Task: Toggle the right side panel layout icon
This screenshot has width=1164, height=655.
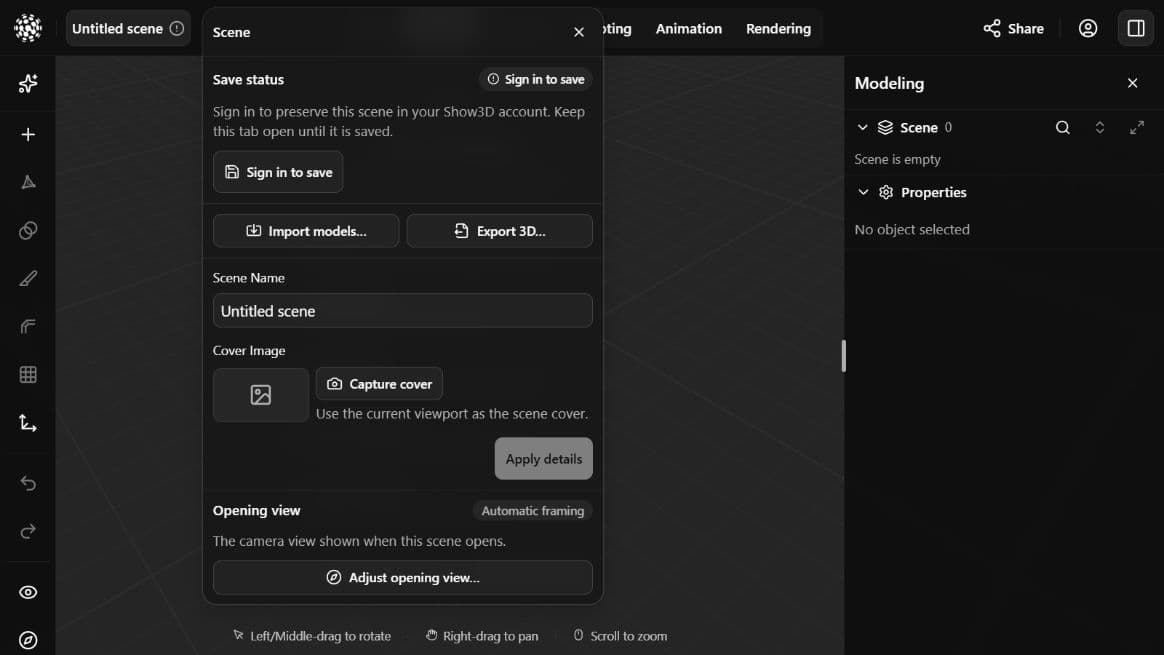Action: (1136, 28)
